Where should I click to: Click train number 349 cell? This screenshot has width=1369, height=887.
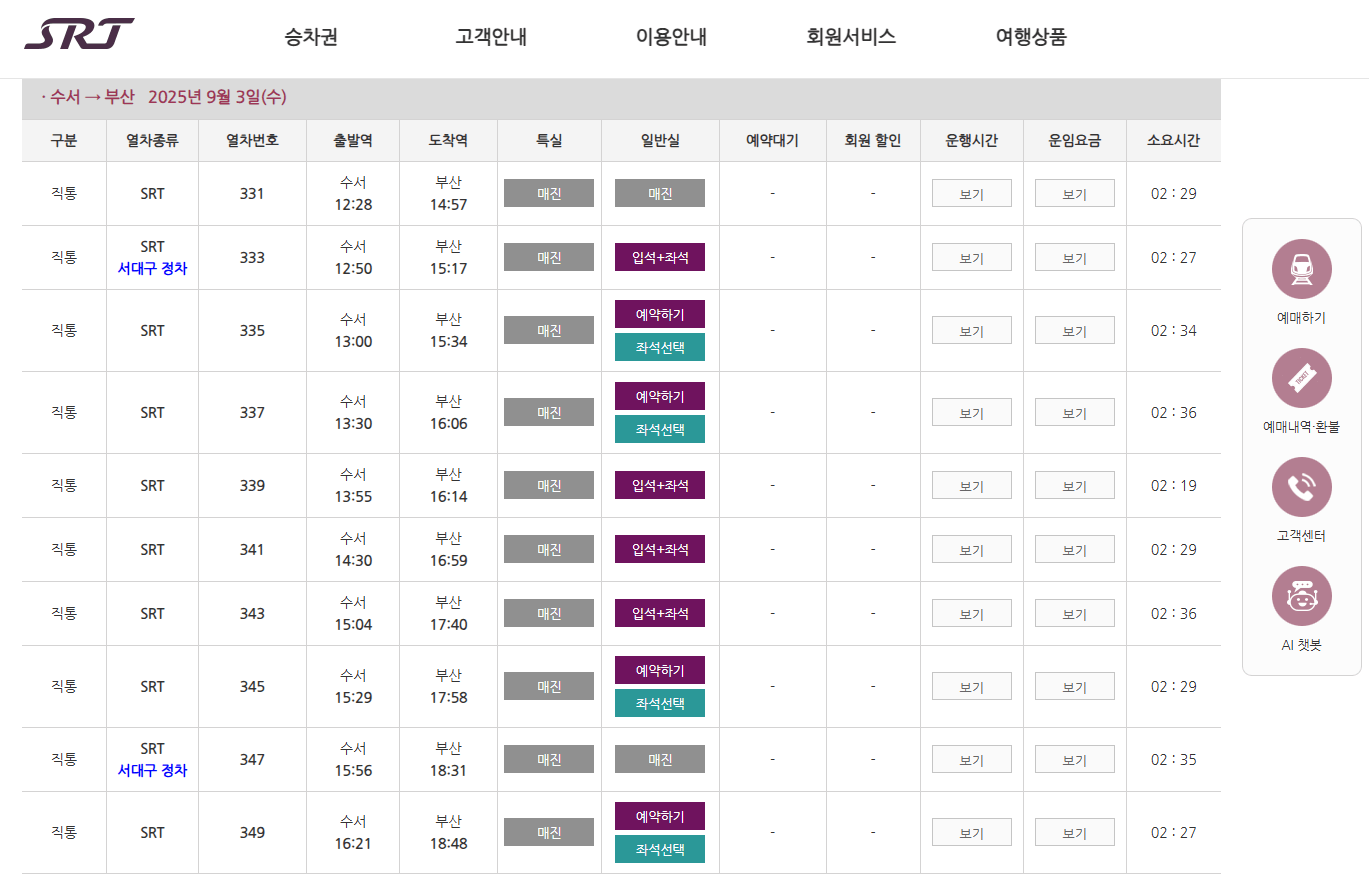(252, 833)
